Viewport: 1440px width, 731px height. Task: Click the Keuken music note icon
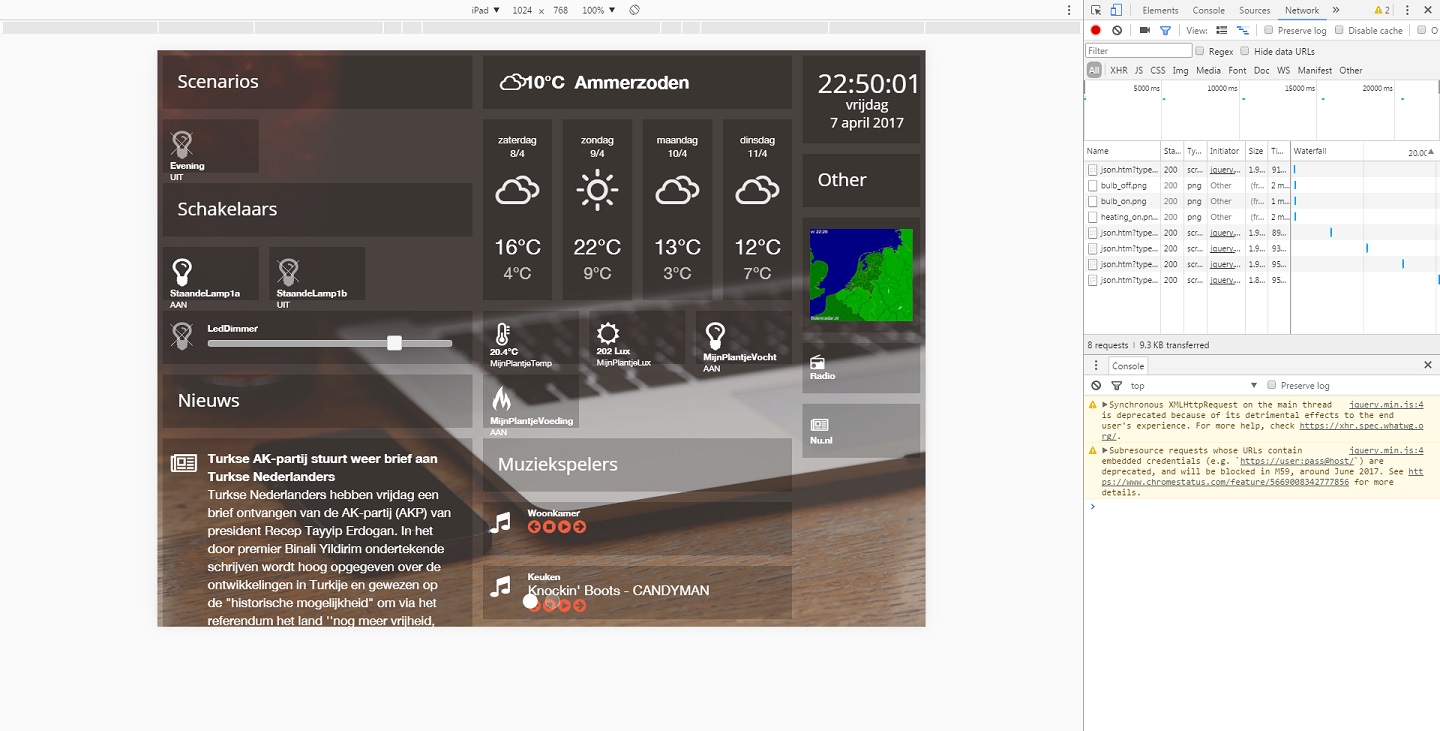500,587
